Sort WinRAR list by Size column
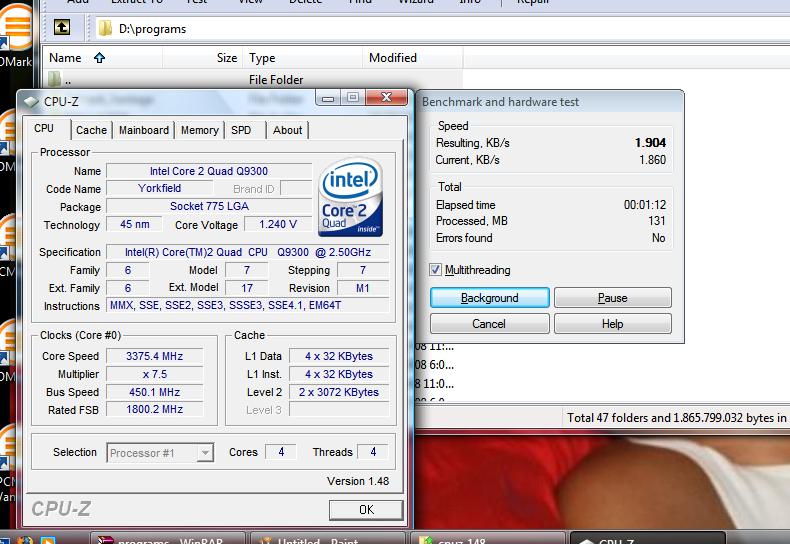Screen dimensions: 790x544 [x=202, y=58]
